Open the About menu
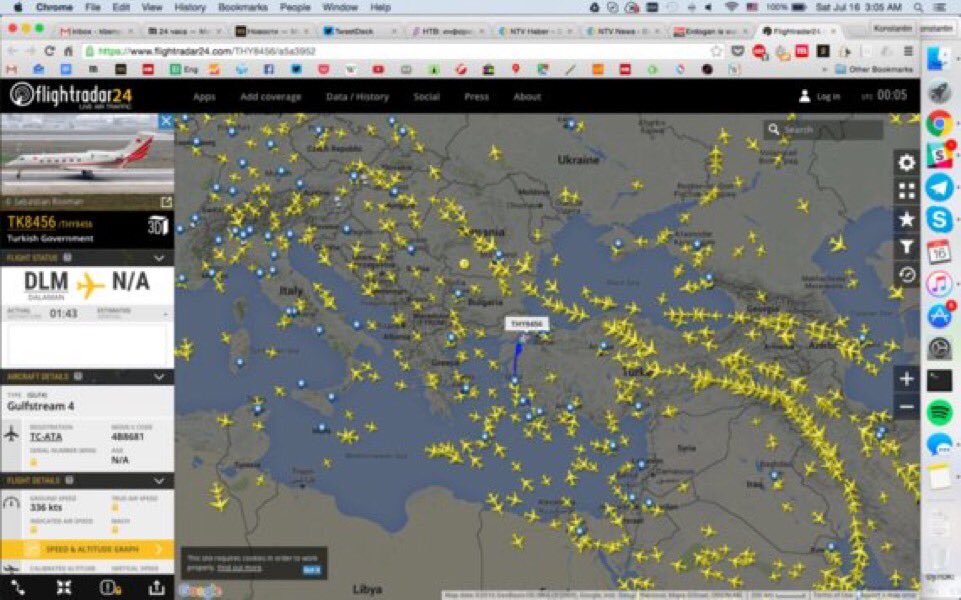 point(527,96)
